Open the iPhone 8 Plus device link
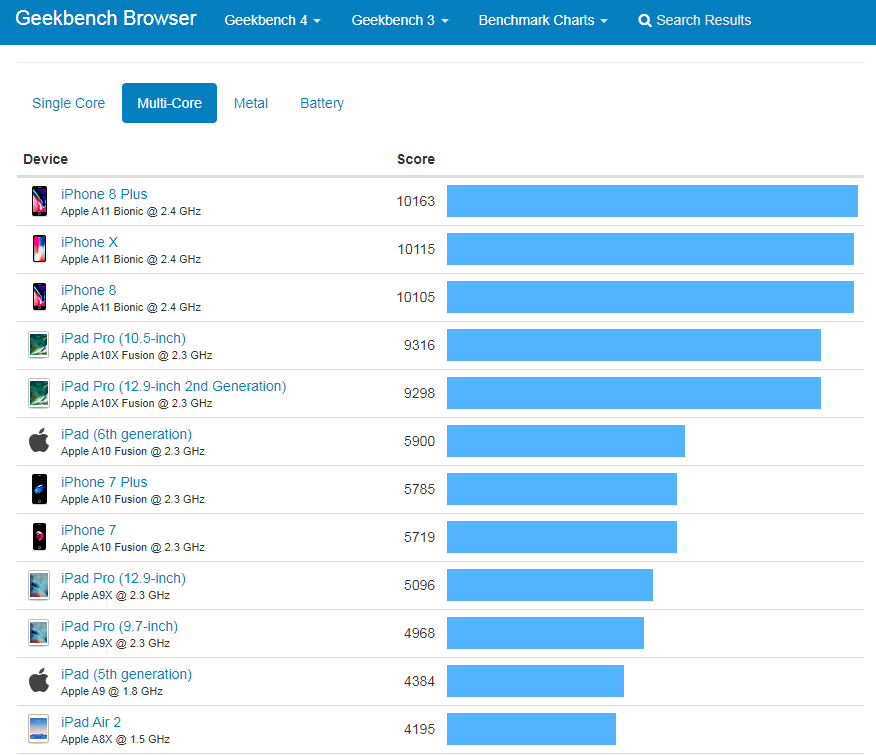The width and height of the screenshot is (876, 755). 104,194
